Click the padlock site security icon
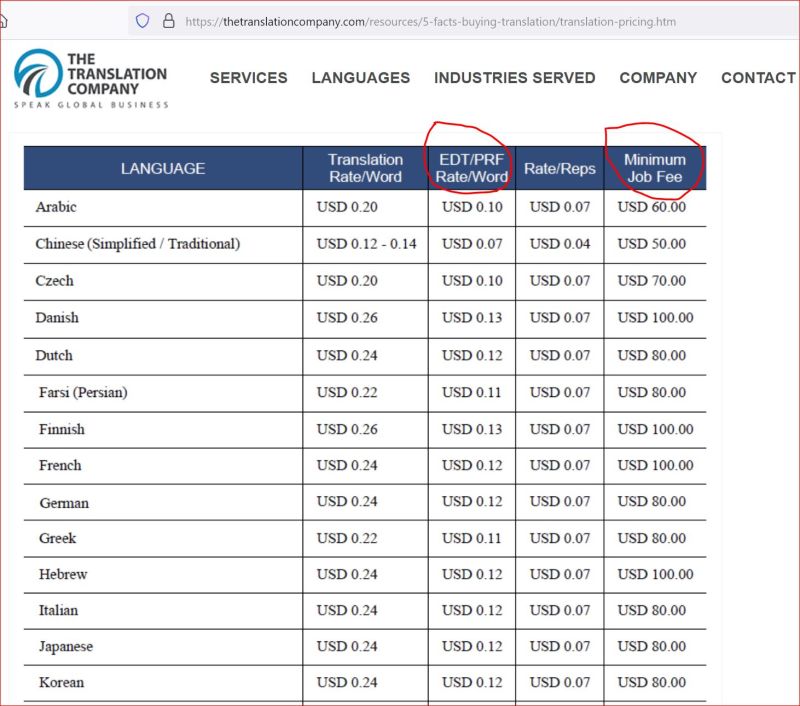 coord(168,21)
